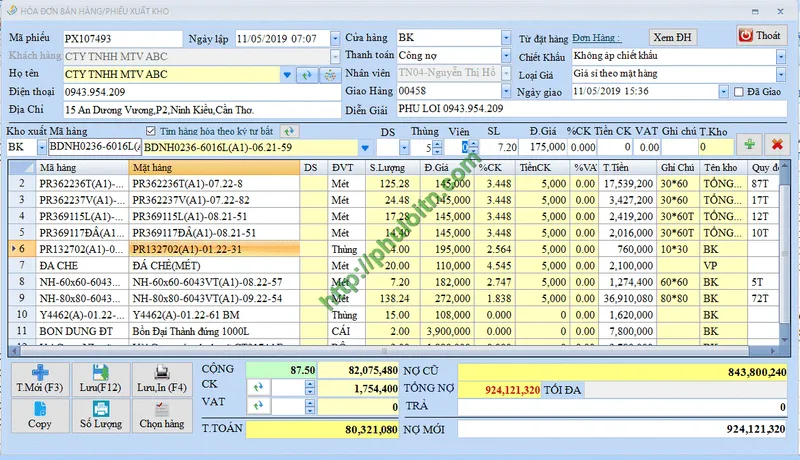
Task: Click the VAT percentage stepper
Action: coord(310,406)
